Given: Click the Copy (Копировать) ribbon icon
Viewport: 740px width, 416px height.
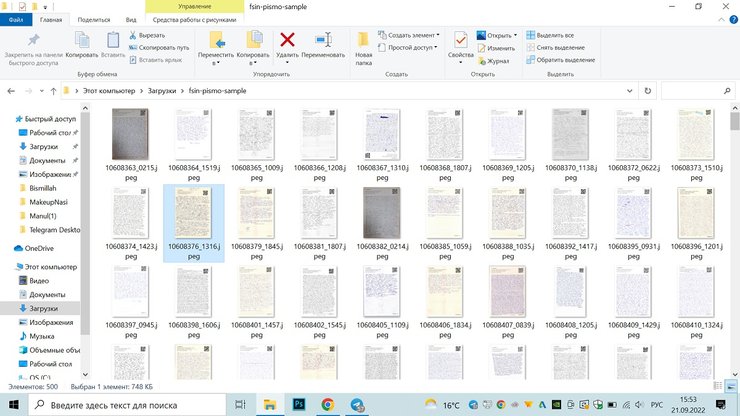Looking at the screenshot, I should (82, 41).
